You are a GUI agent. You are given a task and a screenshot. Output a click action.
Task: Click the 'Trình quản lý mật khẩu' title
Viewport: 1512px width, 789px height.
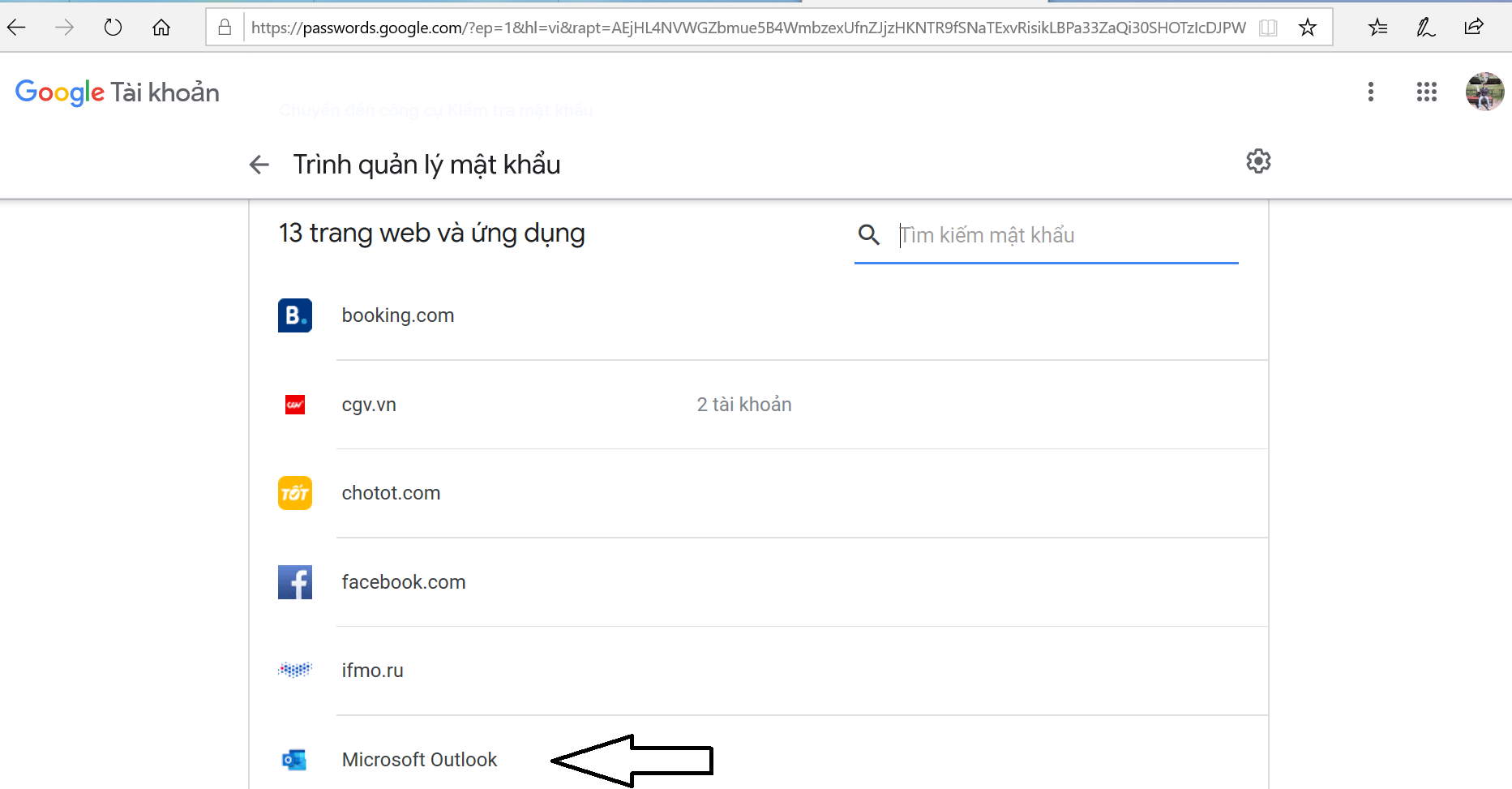[426, 165]
